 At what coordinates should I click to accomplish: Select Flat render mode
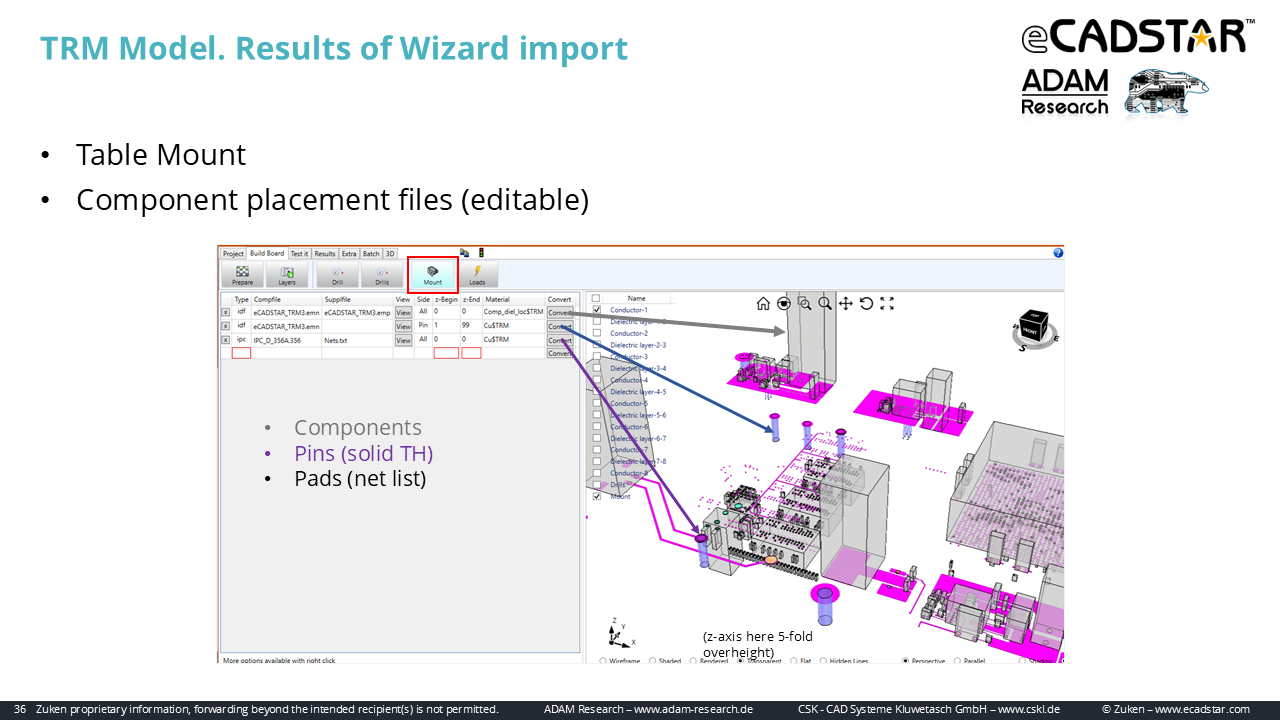coord(794,661)
